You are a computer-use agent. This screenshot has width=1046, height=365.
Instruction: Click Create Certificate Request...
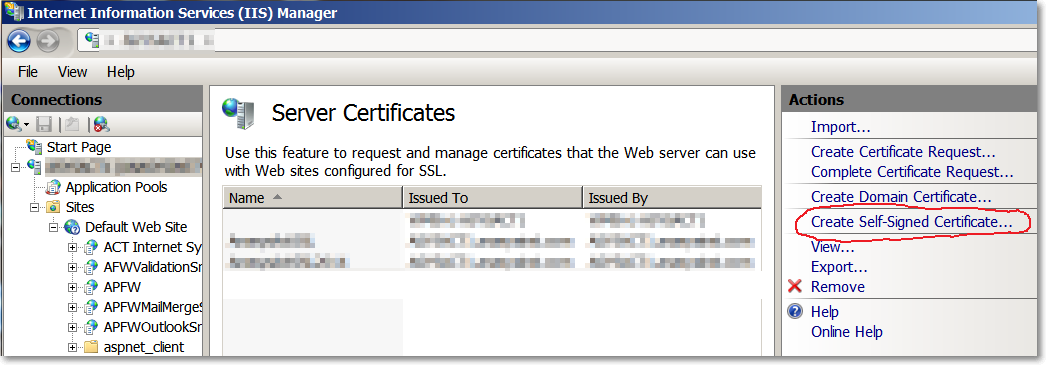click(x=903, y=152)
